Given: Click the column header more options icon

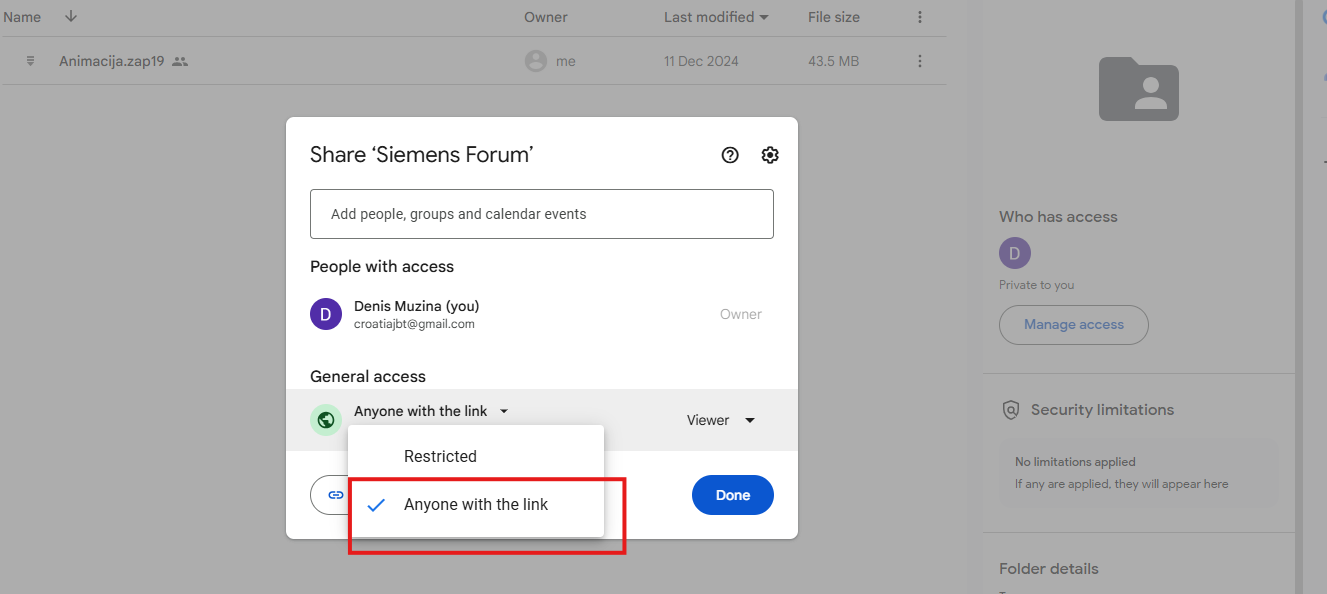Looking at the screenshot, I should [x=920, y=17].
